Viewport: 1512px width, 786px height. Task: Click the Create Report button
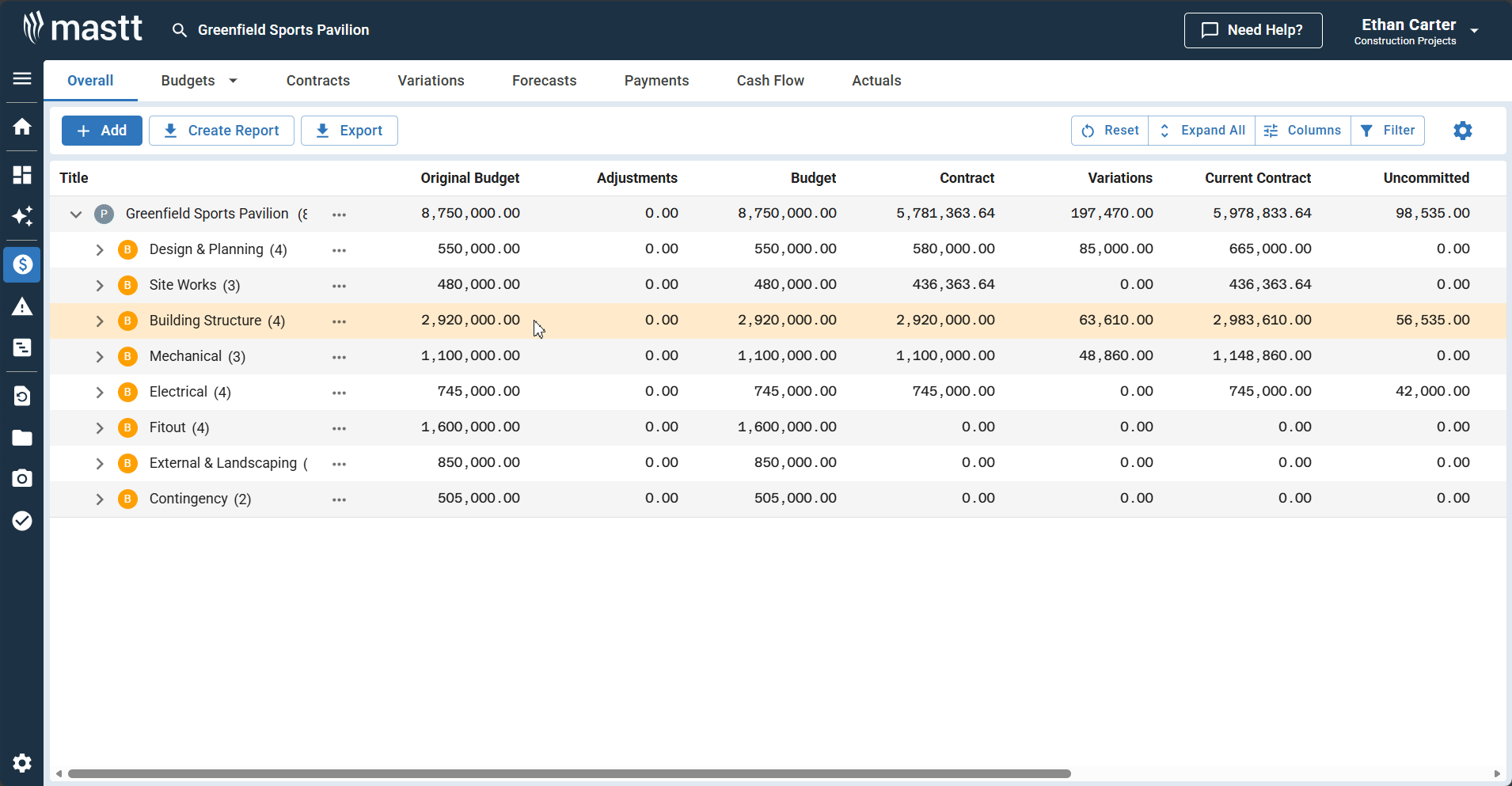coord(221,130)
